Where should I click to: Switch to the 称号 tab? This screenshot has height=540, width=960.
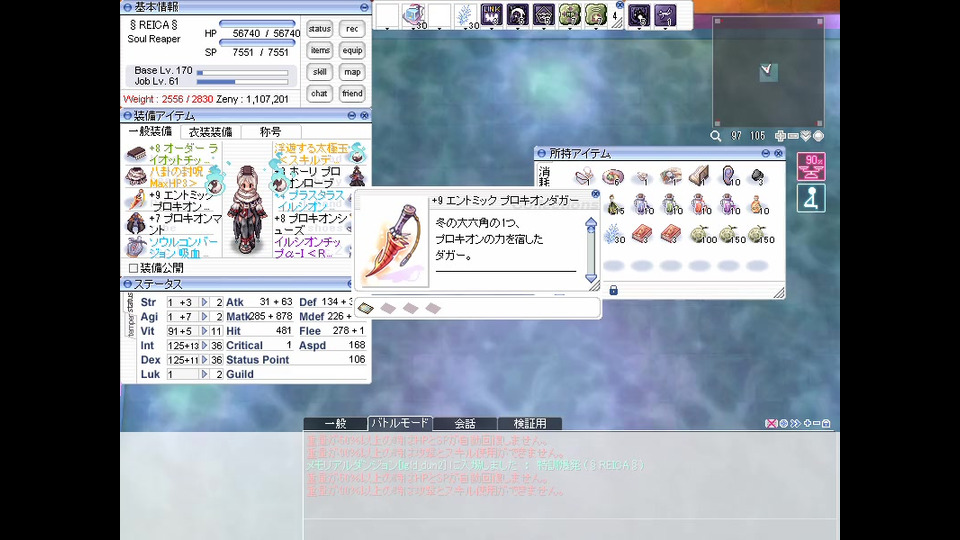[x=271, y=132]
